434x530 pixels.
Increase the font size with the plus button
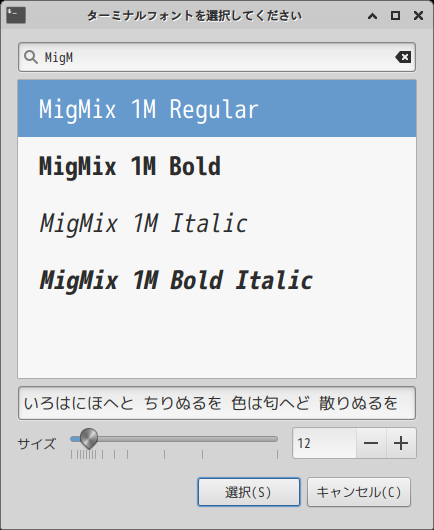(x=401, y=443)
